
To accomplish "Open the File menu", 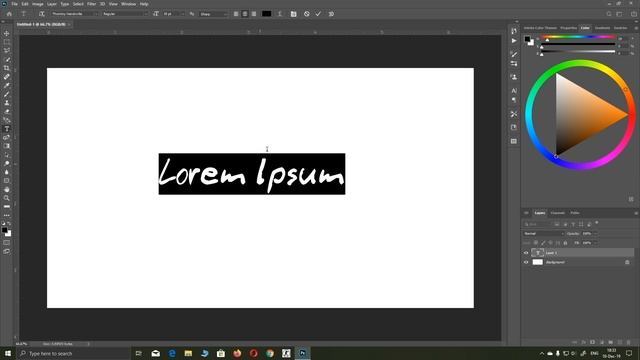I will click(x=14, y=4).
